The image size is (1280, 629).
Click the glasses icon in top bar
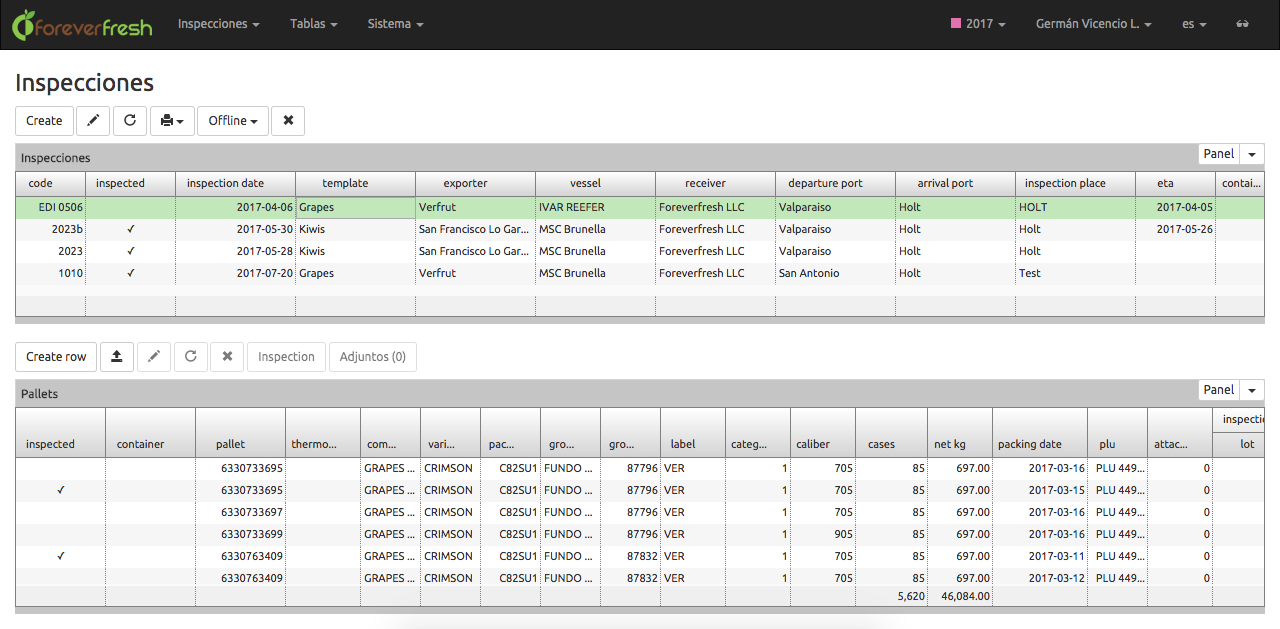point(1243,24)
